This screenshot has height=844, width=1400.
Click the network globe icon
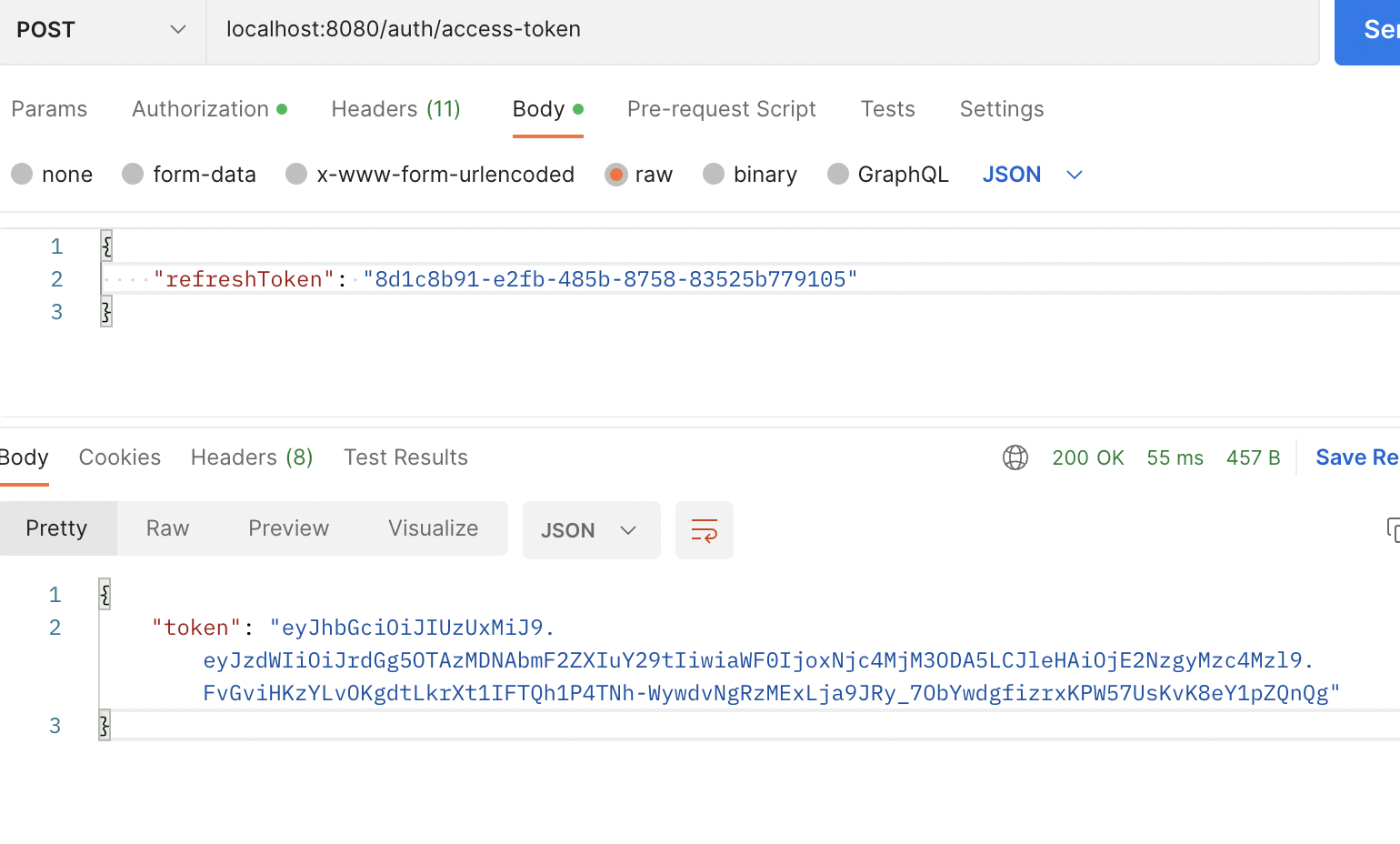tap(1015, 457)
